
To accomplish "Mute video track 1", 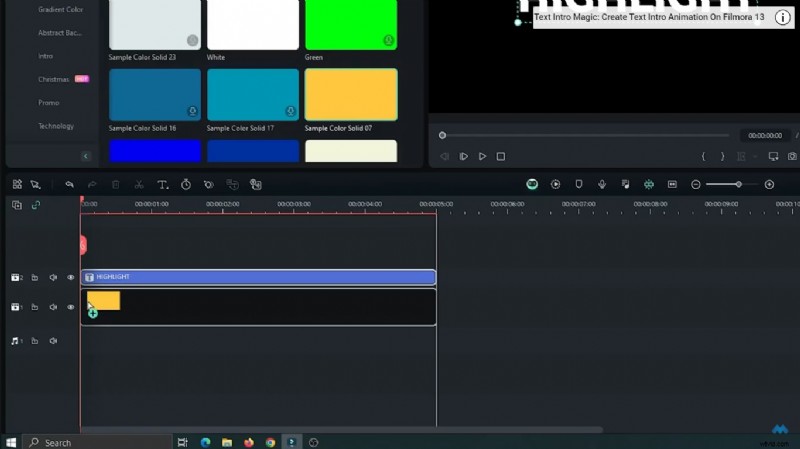I will 53,307.
